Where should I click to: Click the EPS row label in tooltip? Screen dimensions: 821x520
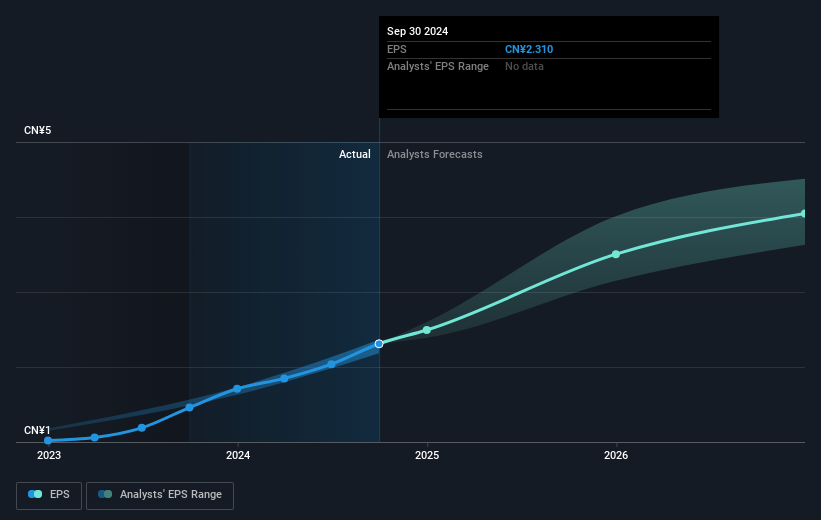click(x=396, y=49)
